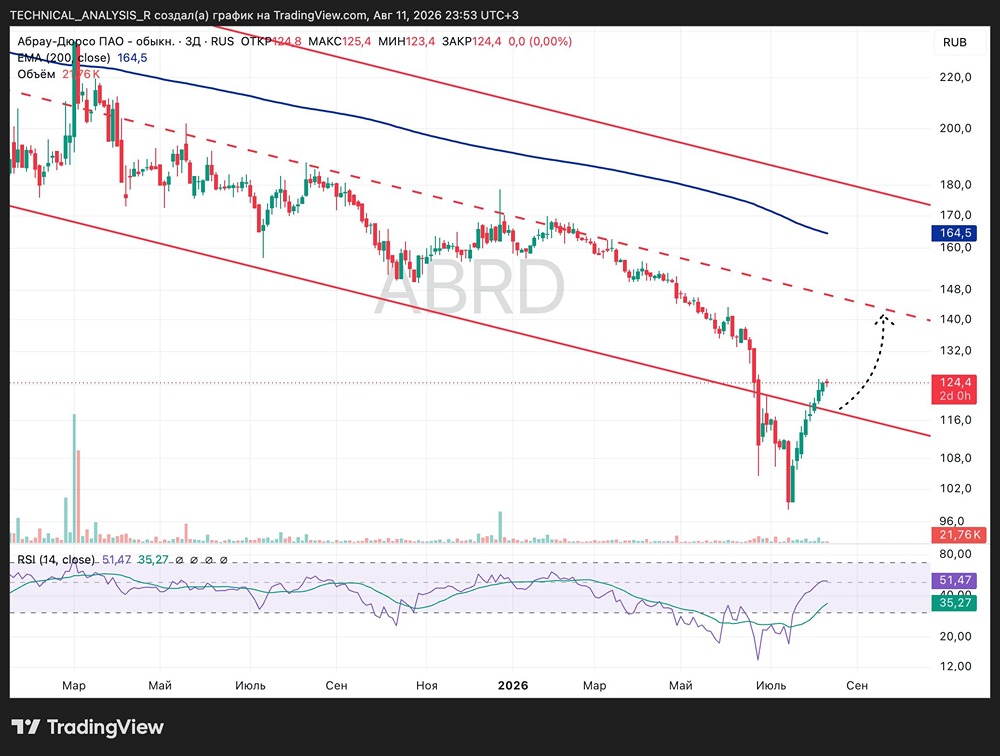
Task: Click the 96,0 price axis label
Action: pyautogui.click(x=952, y=521)
